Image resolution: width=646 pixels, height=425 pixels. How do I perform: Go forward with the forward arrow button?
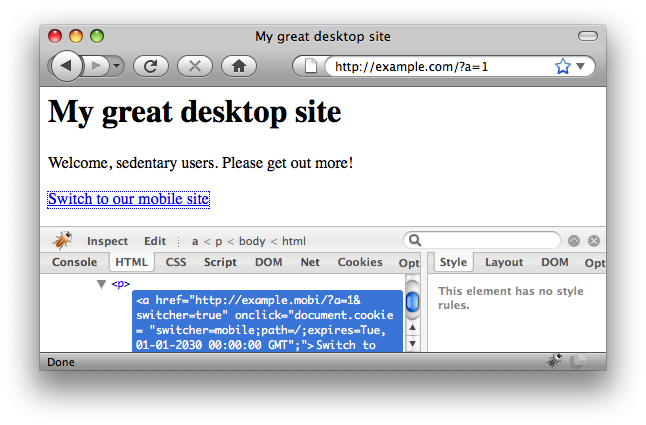coord(95,66)
